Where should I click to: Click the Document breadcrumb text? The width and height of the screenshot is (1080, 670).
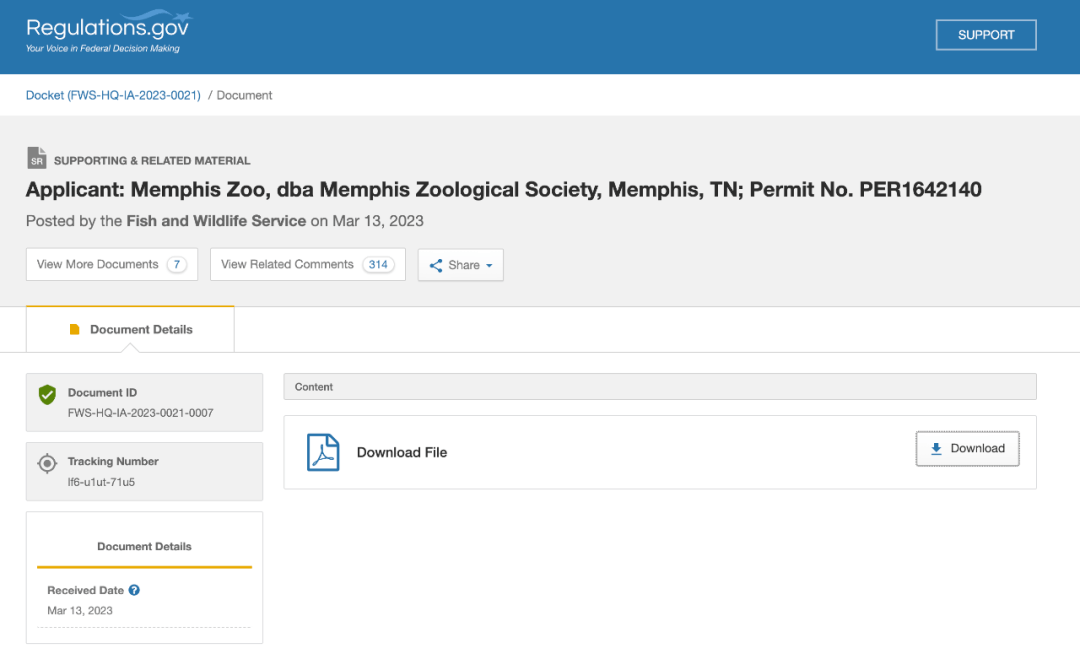tap(245, 95)
